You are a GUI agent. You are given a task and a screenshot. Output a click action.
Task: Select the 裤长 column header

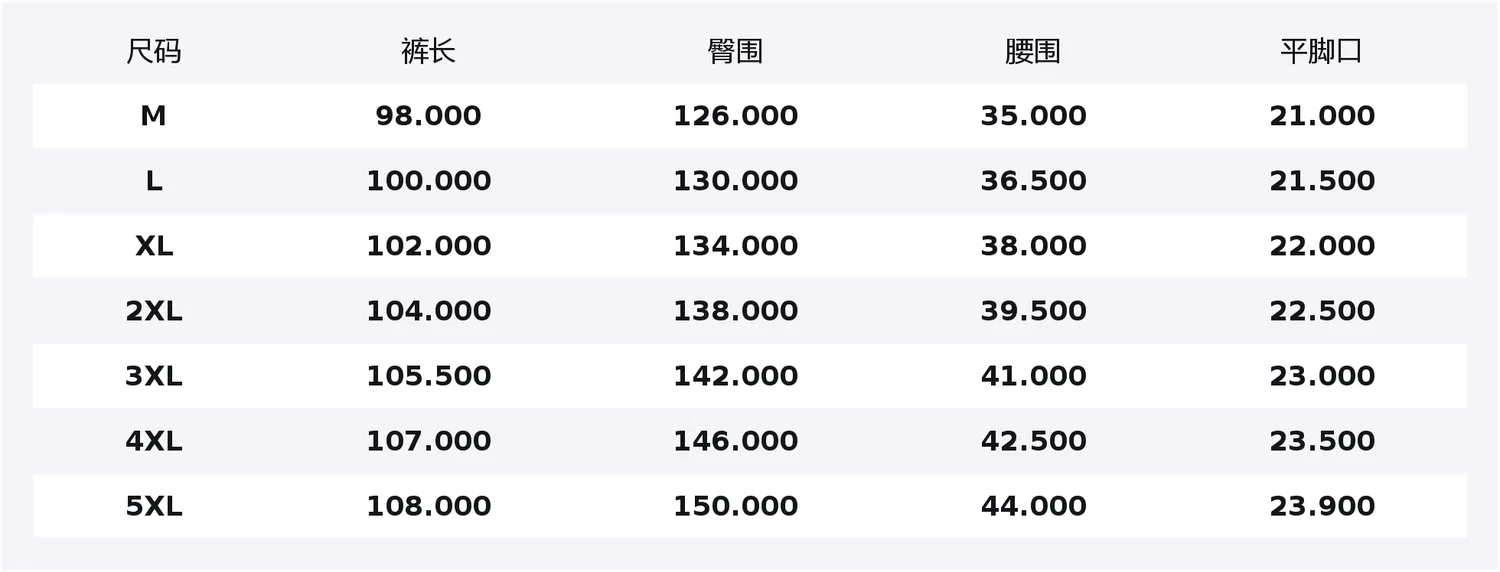coord(428,51)
